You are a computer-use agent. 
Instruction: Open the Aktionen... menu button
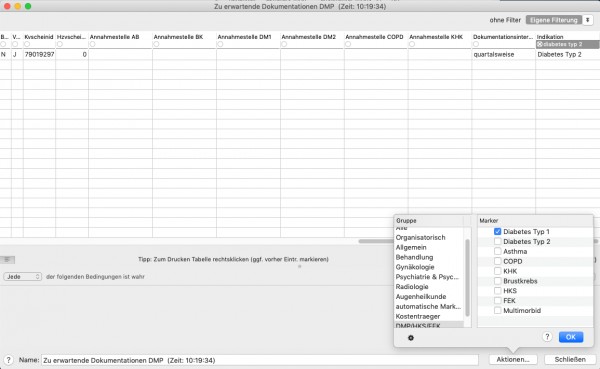coord(513,359)
